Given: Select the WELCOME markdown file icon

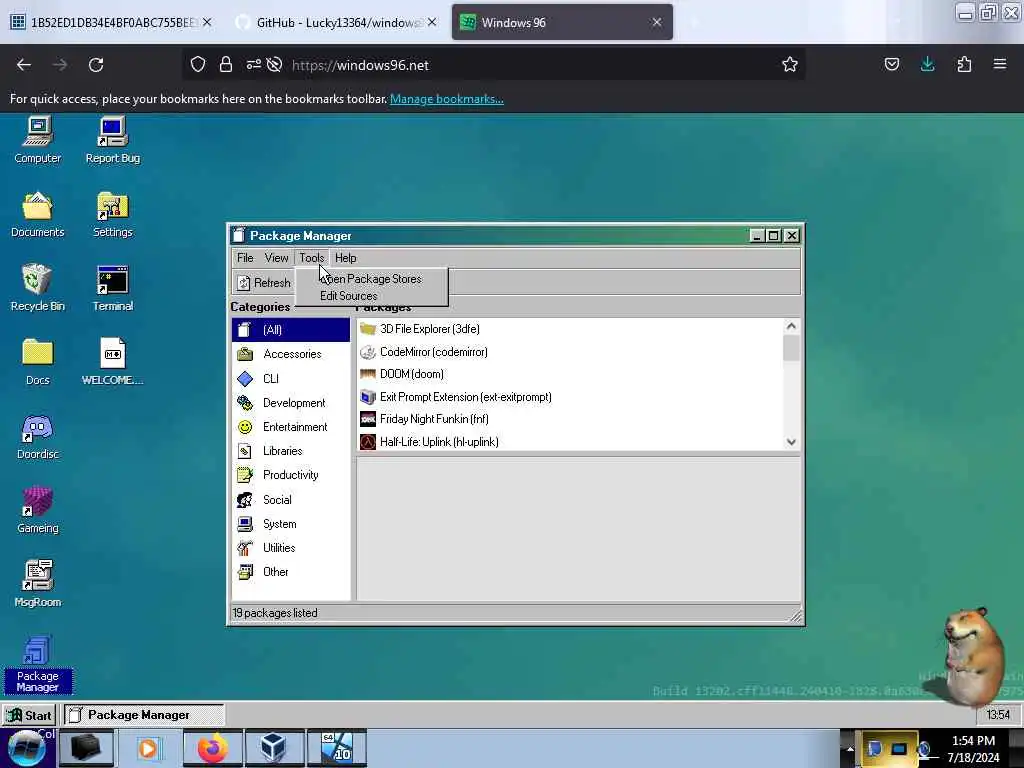Looking at the screenshot, I should point(112,362).
